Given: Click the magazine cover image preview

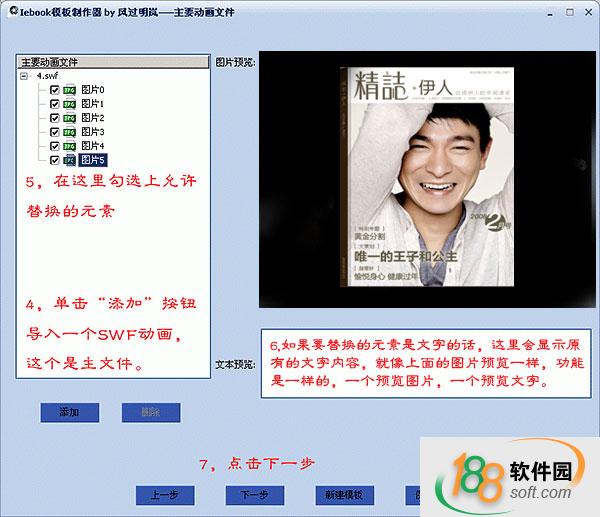Looking at the screenshot, I should point(427,177).
